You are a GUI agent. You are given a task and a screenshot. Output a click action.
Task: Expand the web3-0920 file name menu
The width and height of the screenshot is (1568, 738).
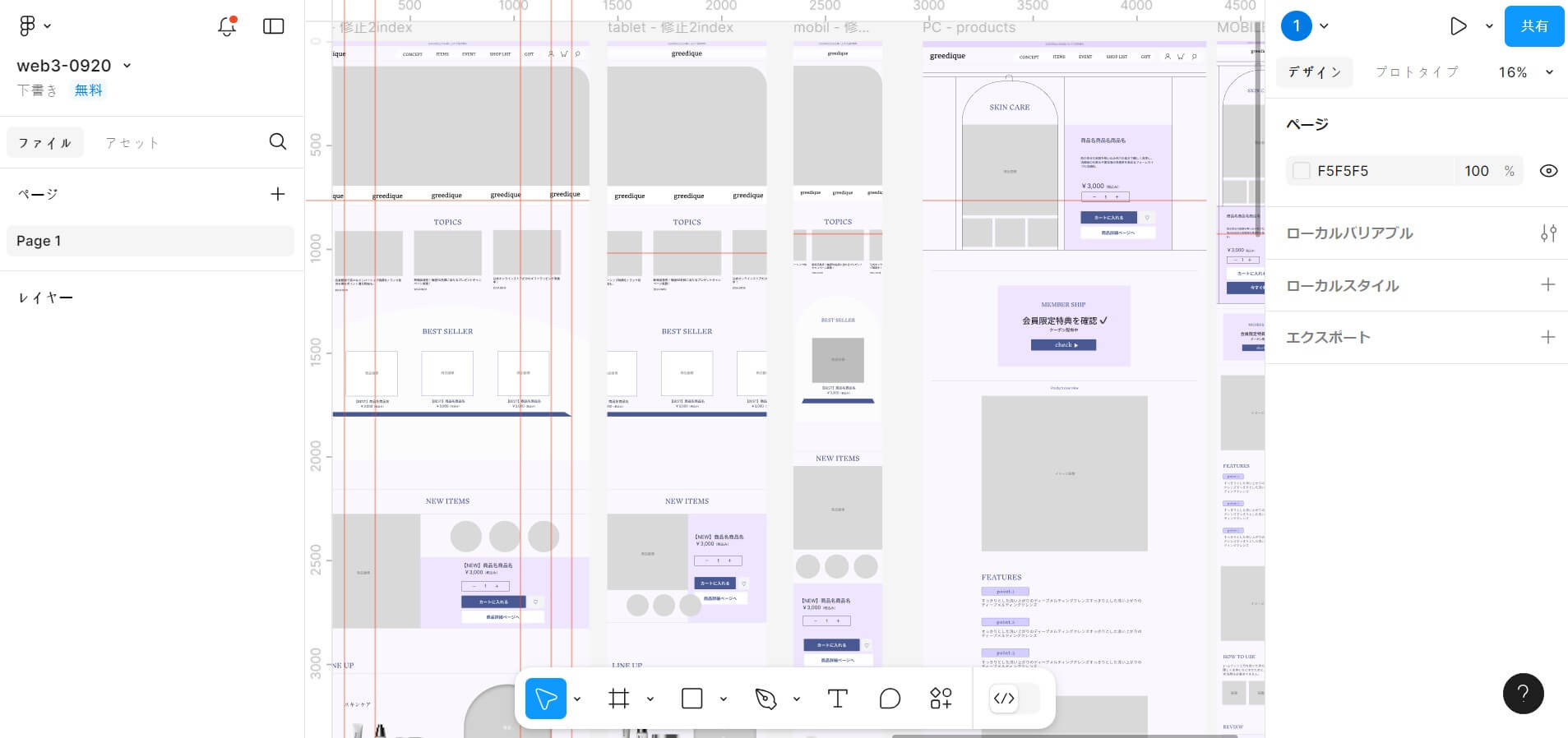click(x=127, y=66)
